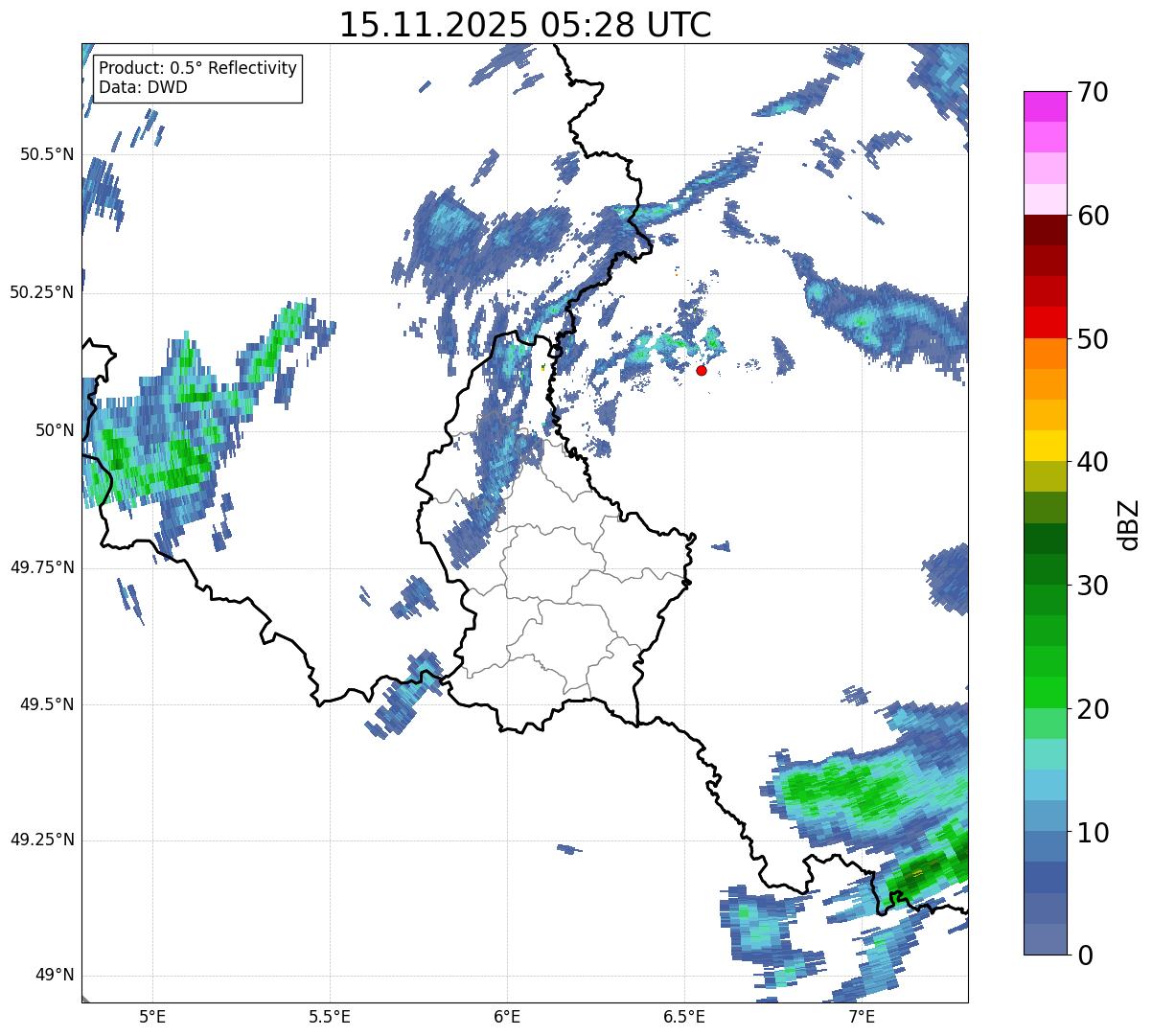The width and height of the screenshot is (1152, 1036).
Task: Click the 6°E longitude label
Action: point(507,1016)
